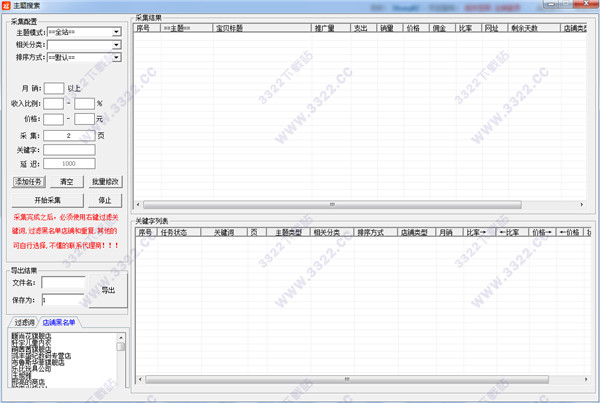600x403 pixels.
Task: Open the 主题模式 dropdown
Action: point(116,32)
